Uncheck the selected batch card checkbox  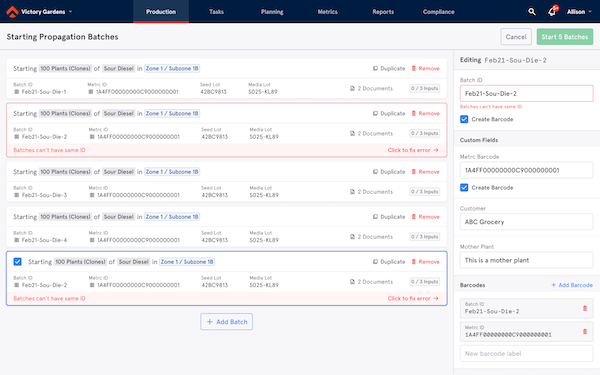[17, 262]
